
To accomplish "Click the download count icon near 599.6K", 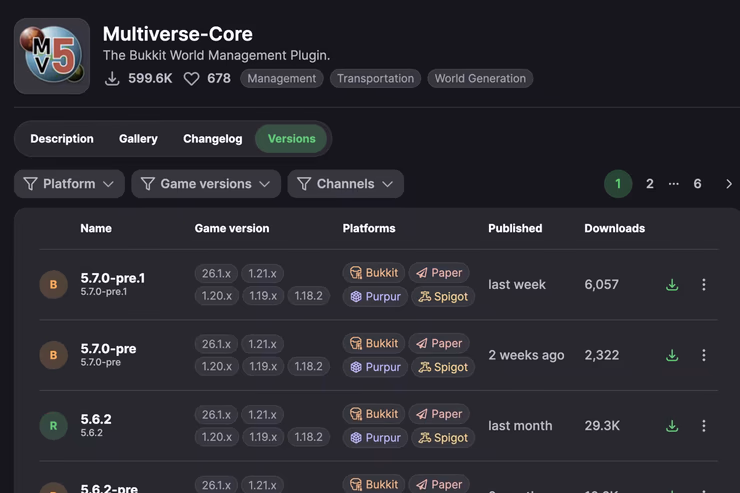I will 112,79.
